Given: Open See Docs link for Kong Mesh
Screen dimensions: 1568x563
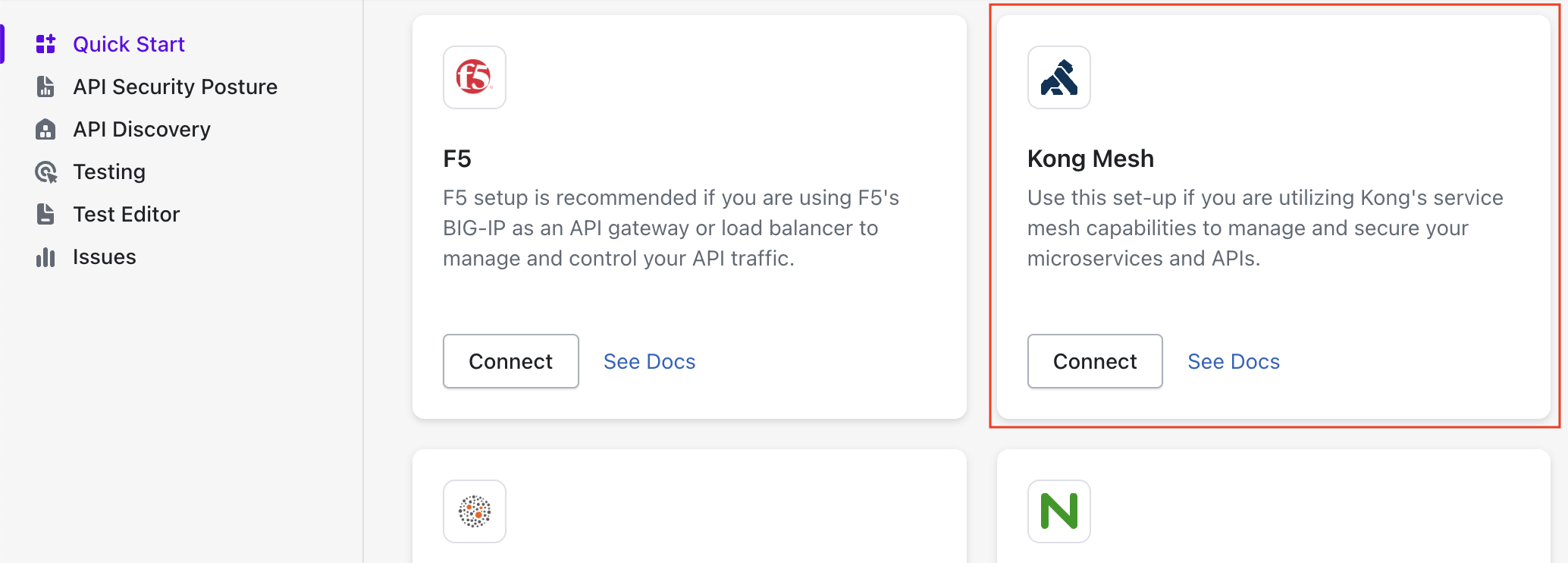Looking at the screenshot, I should [x=1234, y=362].
